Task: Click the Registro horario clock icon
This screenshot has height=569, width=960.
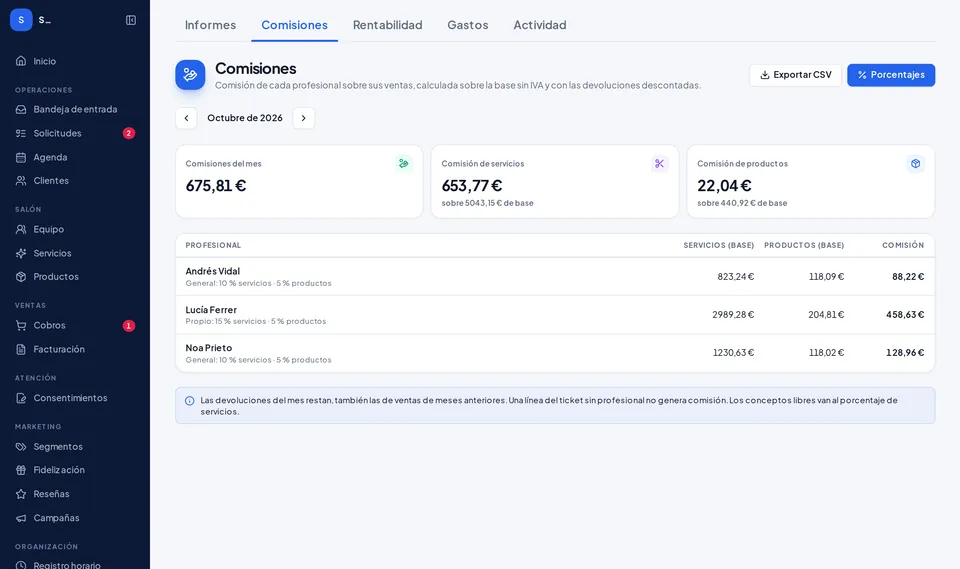Action: 21,565
